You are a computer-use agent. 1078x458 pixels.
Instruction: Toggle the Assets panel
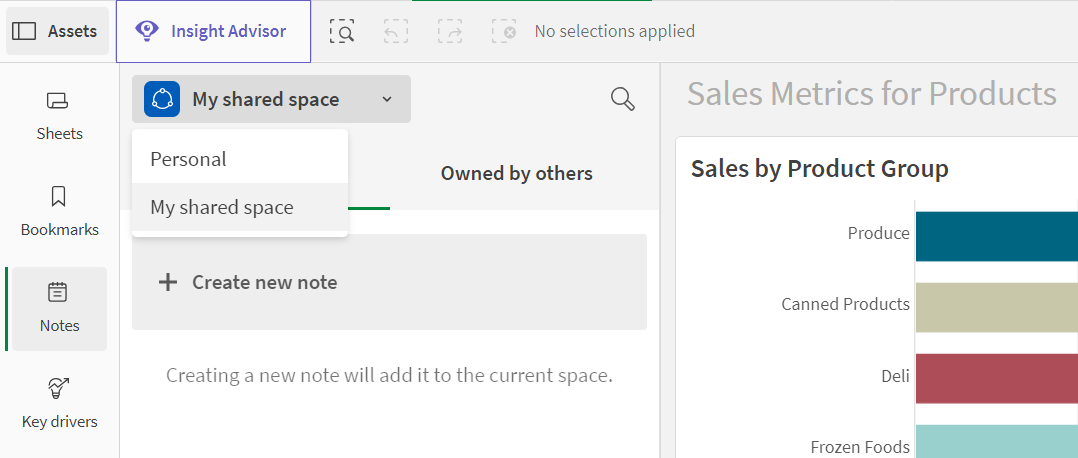pyautogui.click(x=56, y=31)
